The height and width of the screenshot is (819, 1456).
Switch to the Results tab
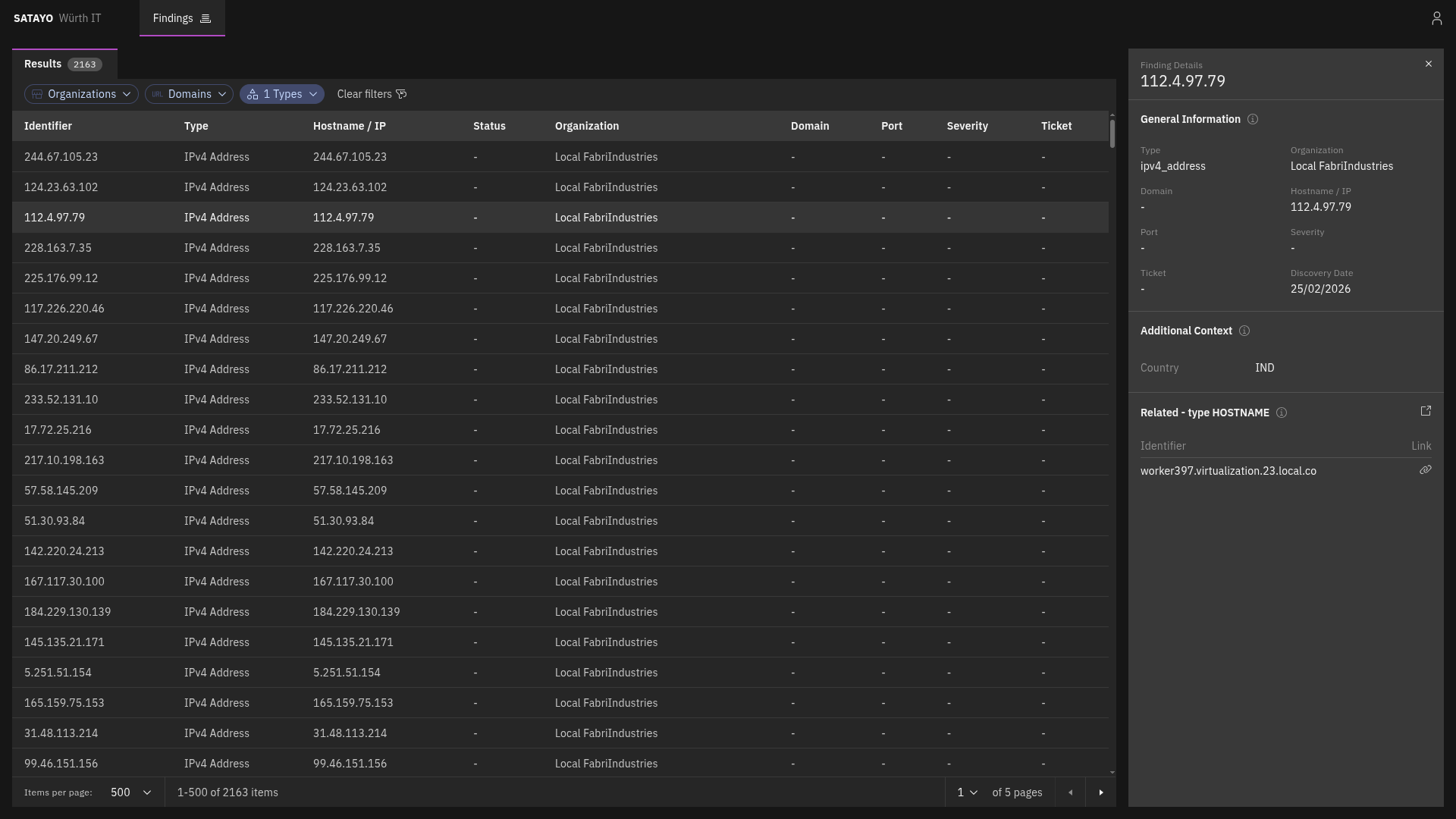(x=42, y=64)
